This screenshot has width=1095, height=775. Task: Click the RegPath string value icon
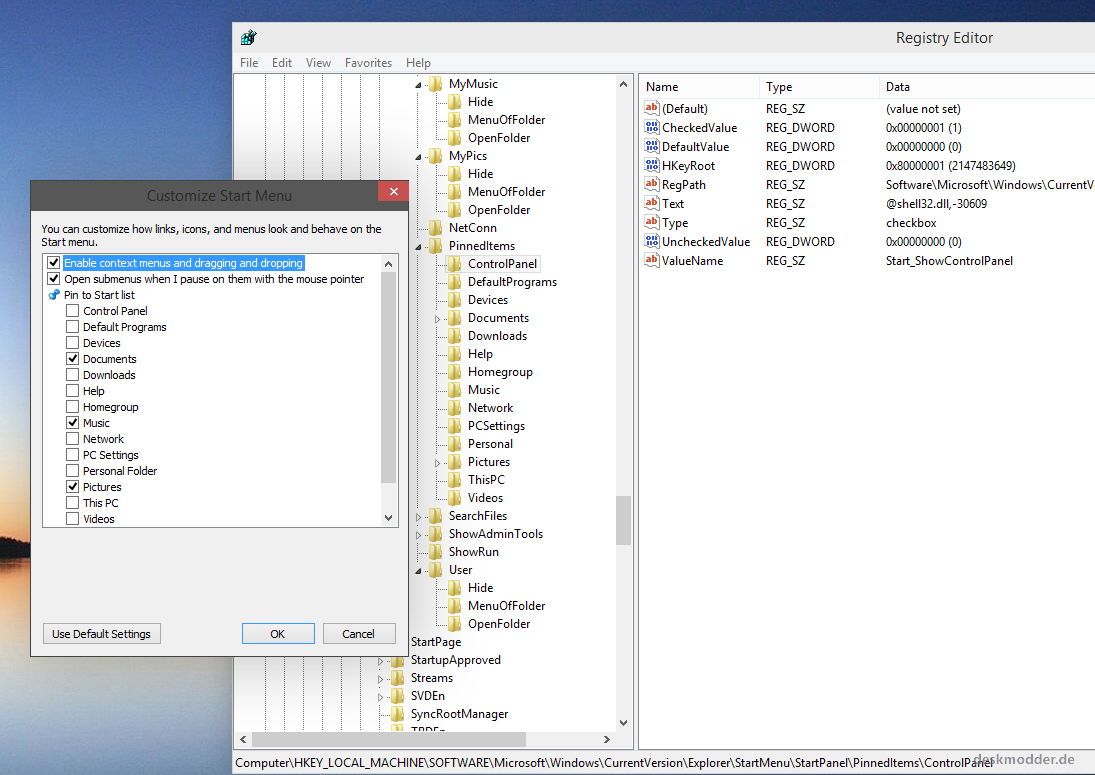pyautogui.click(x=652, y=184)
